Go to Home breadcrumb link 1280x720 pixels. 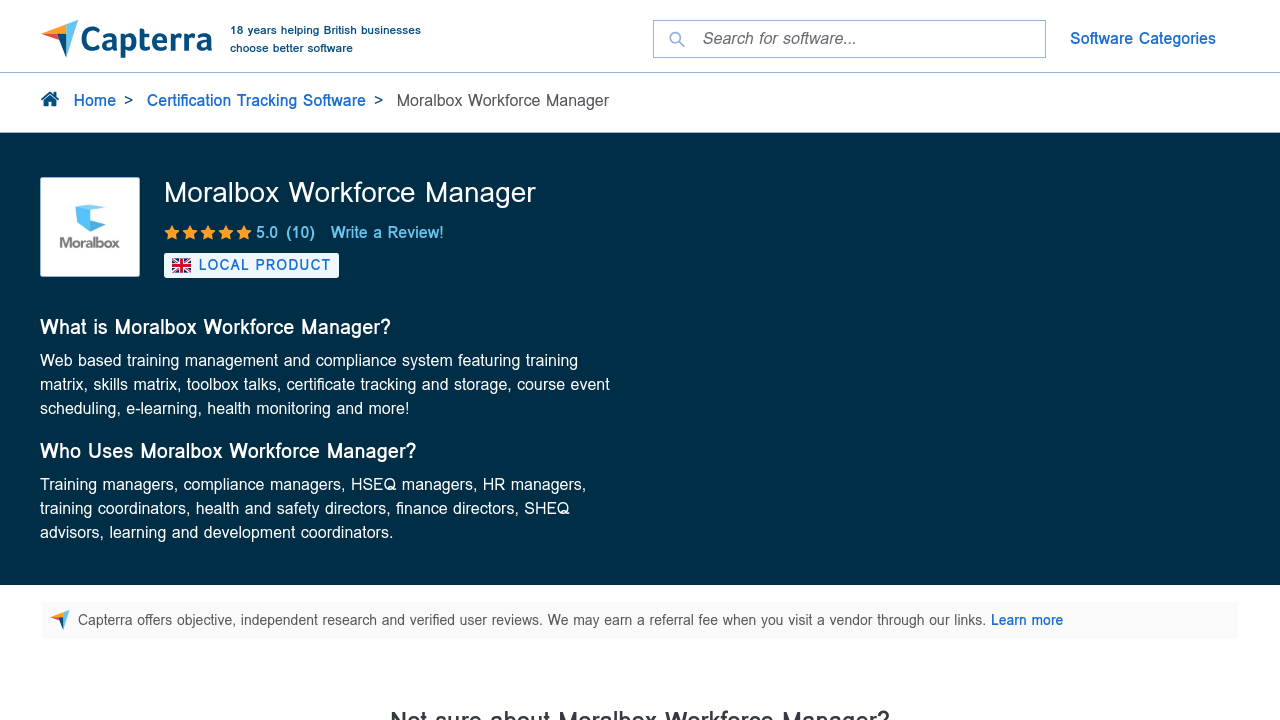click(x=95, y=100)
